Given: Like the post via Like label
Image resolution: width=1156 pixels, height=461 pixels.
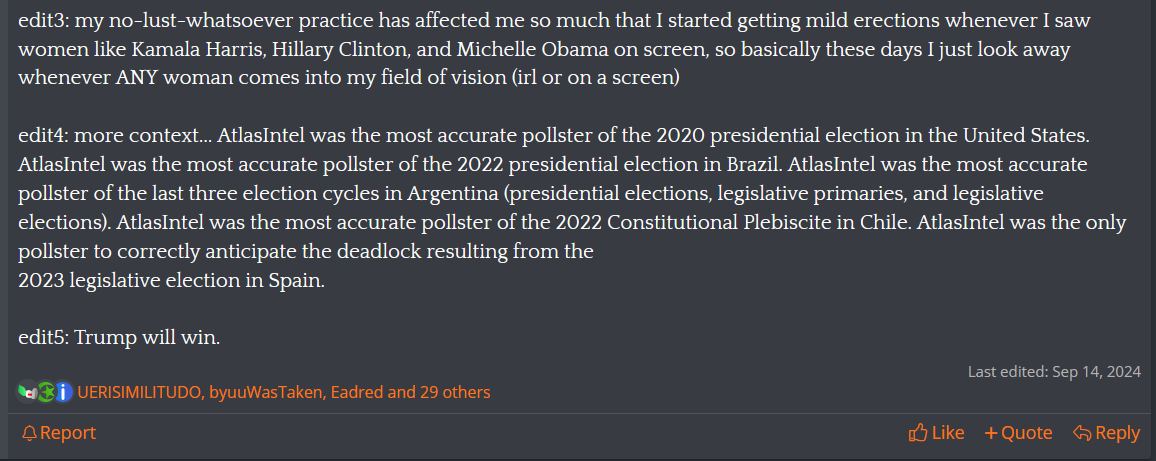Looking at the screenshot, I should tap(947, 433).
